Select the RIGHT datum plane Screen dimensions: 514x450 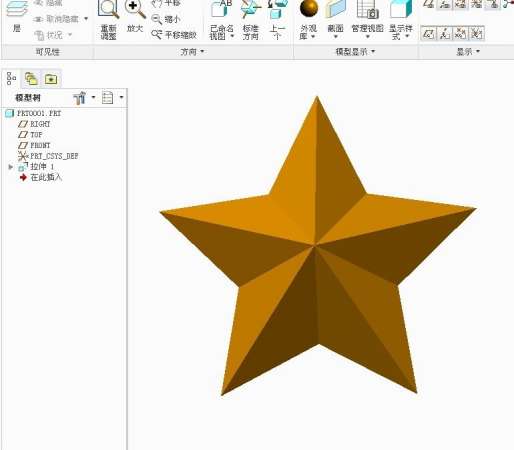[34, 124]
